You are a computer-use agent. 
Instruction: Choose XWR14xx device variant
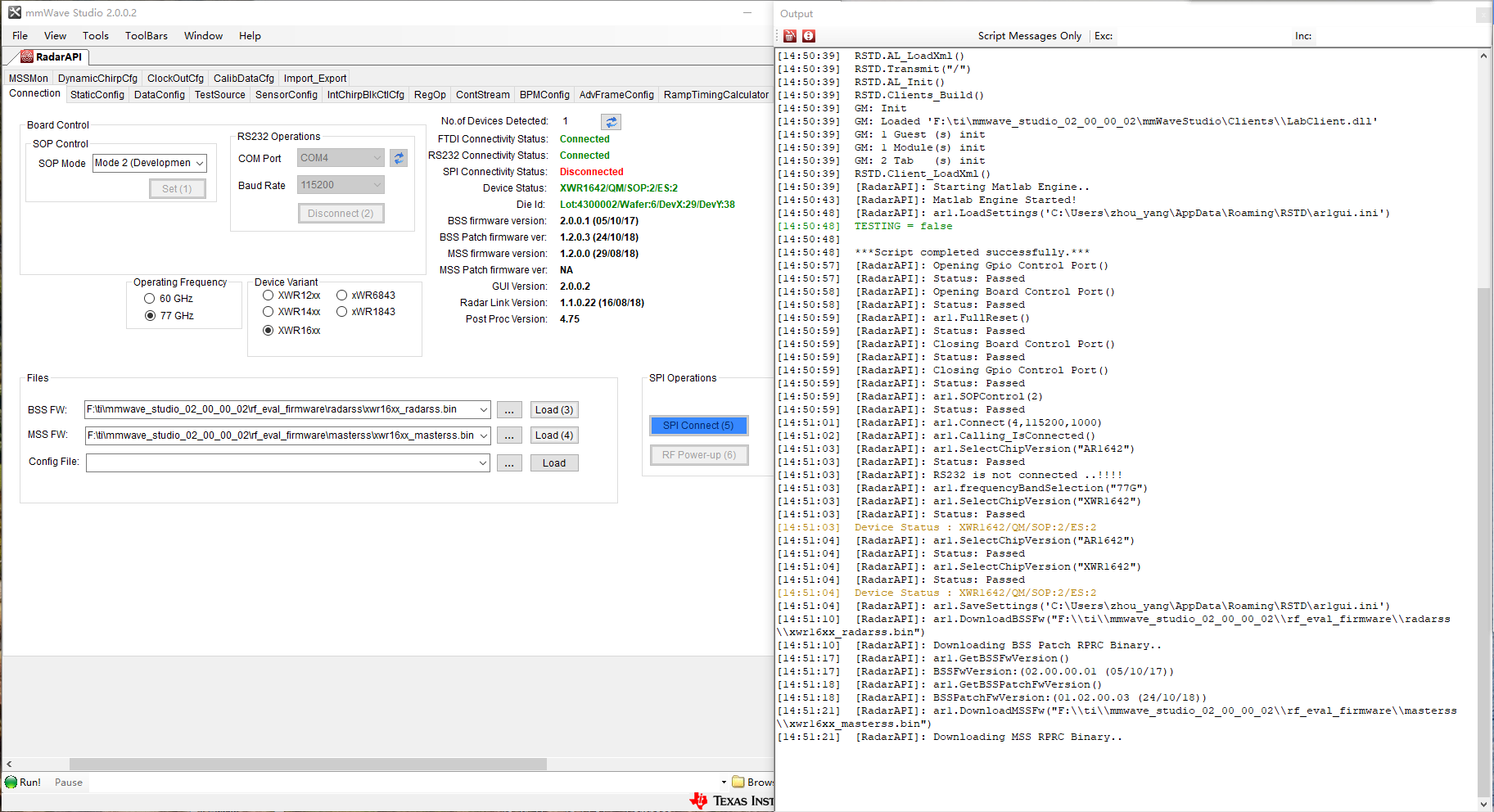(291, 312)
